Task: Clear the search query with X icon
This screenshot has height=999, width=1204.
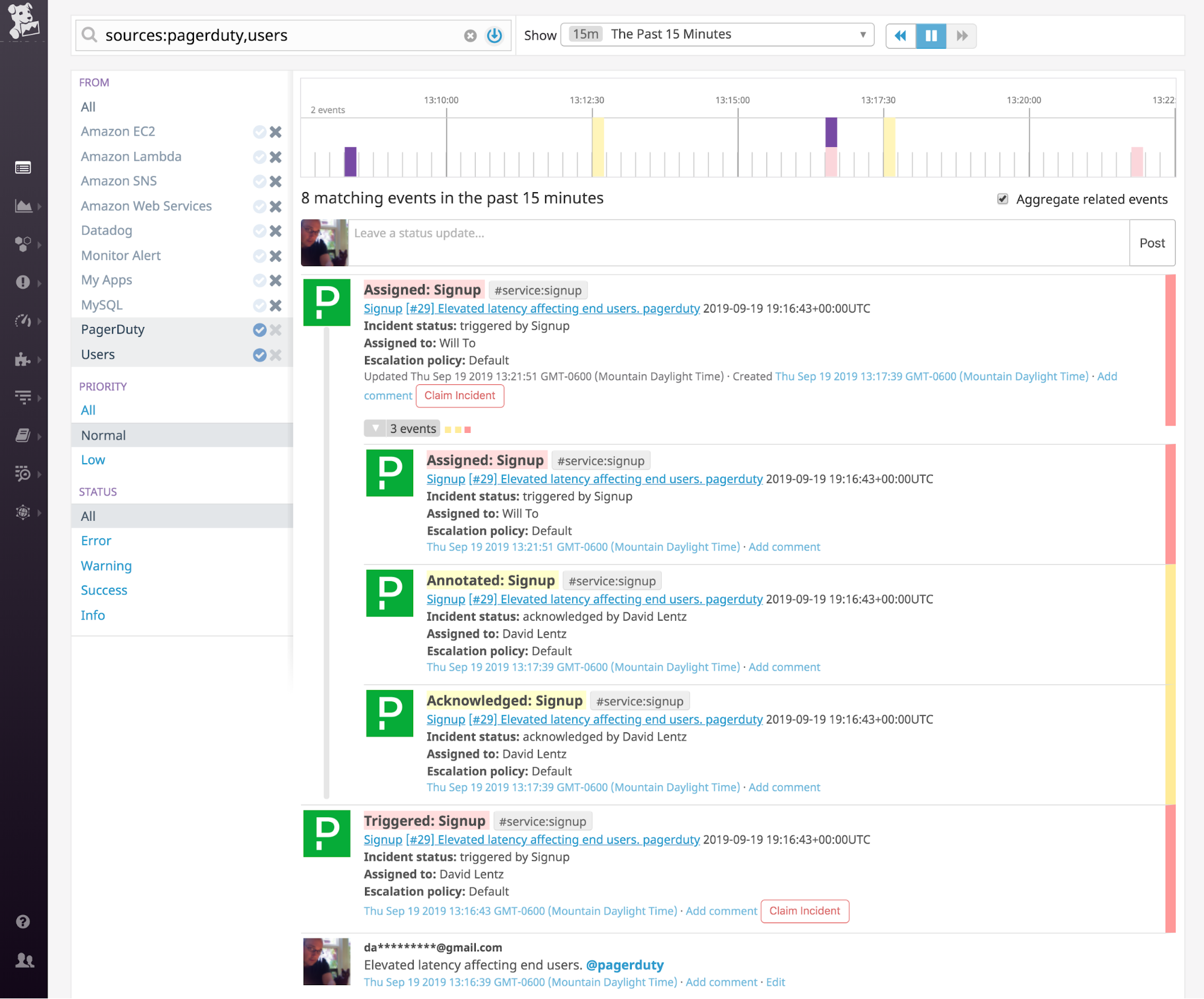Action: [470, 36]
